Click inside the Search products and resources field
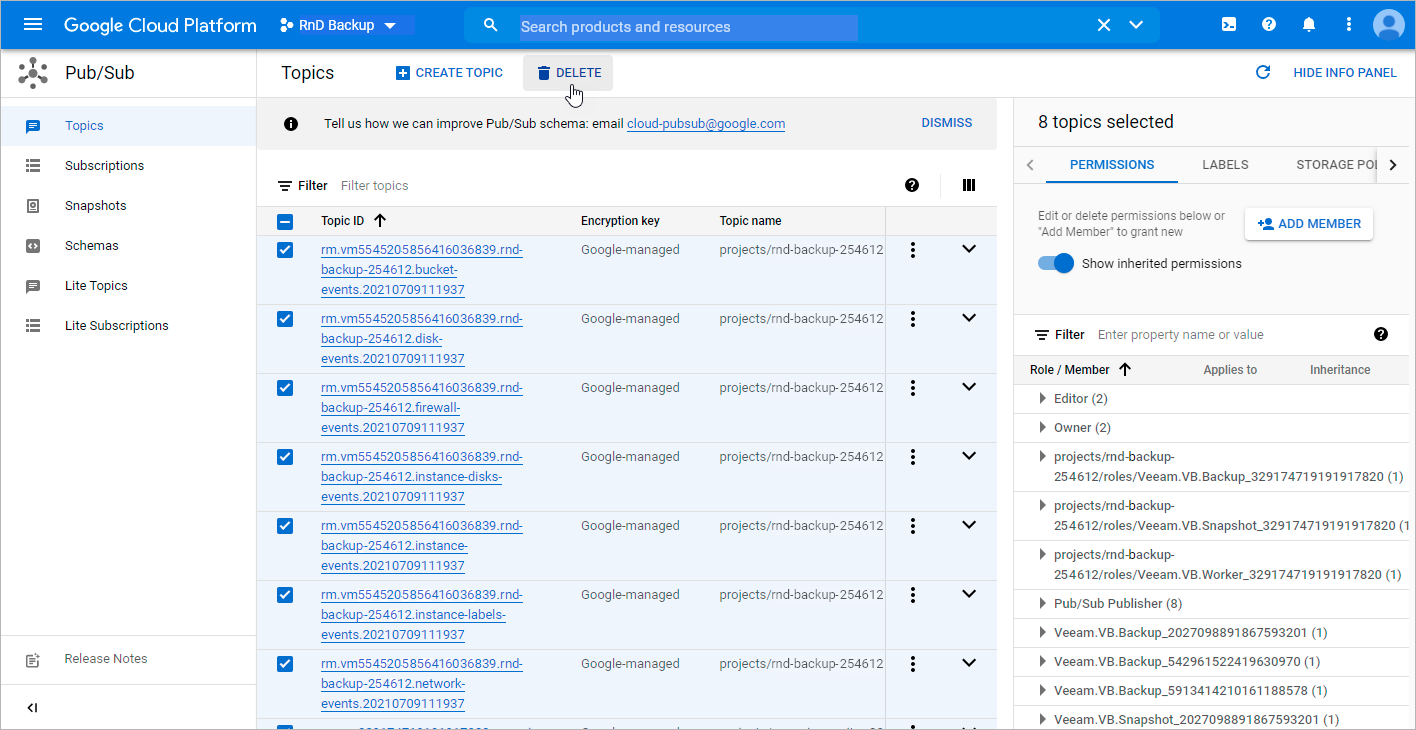Viewport: 1416px width, 730px height. point(688,27)
